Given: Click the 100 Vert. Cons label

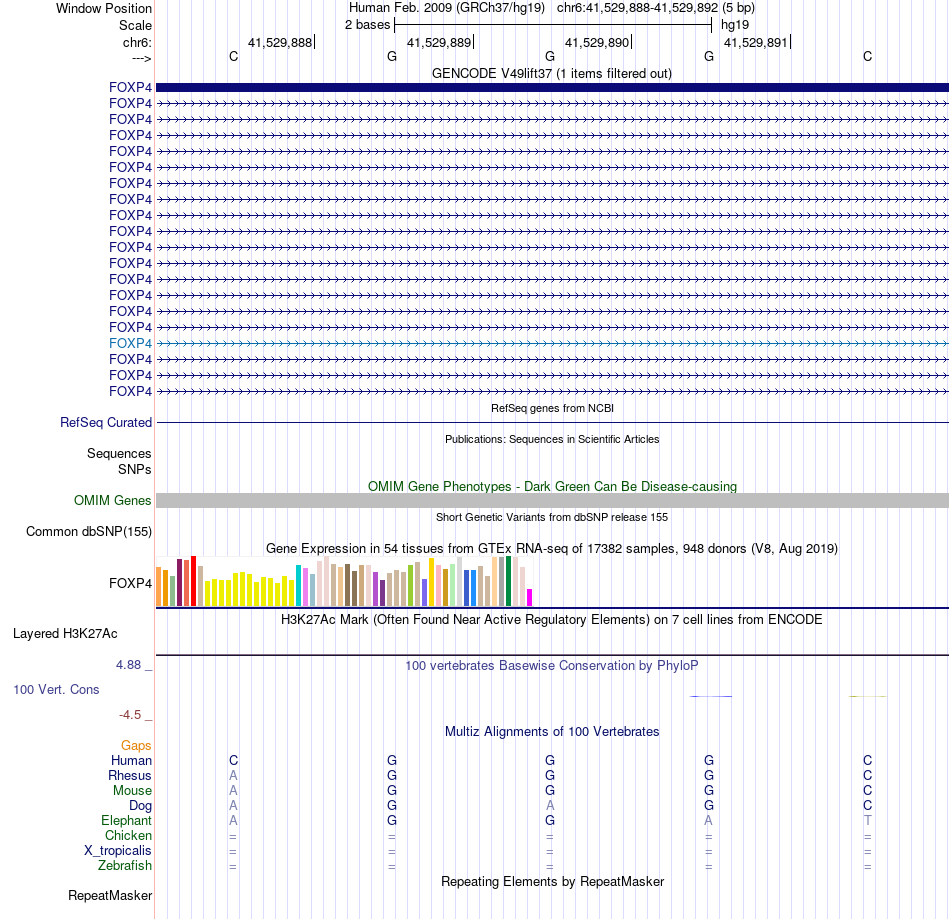Looking at the screenshot, I should (x=56, y=689).
